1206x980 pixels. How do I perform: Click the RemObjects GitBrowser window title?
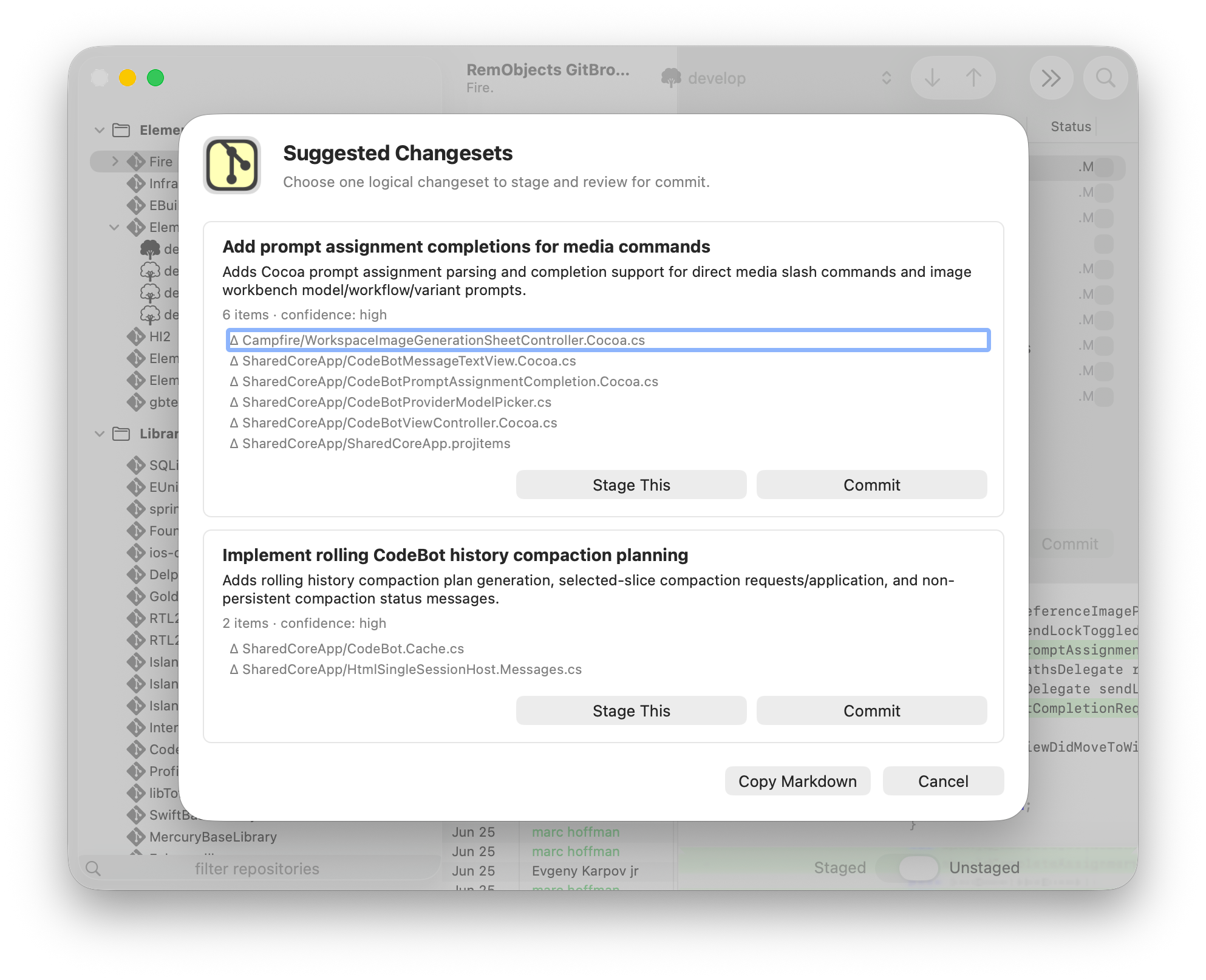coord(548,70)
